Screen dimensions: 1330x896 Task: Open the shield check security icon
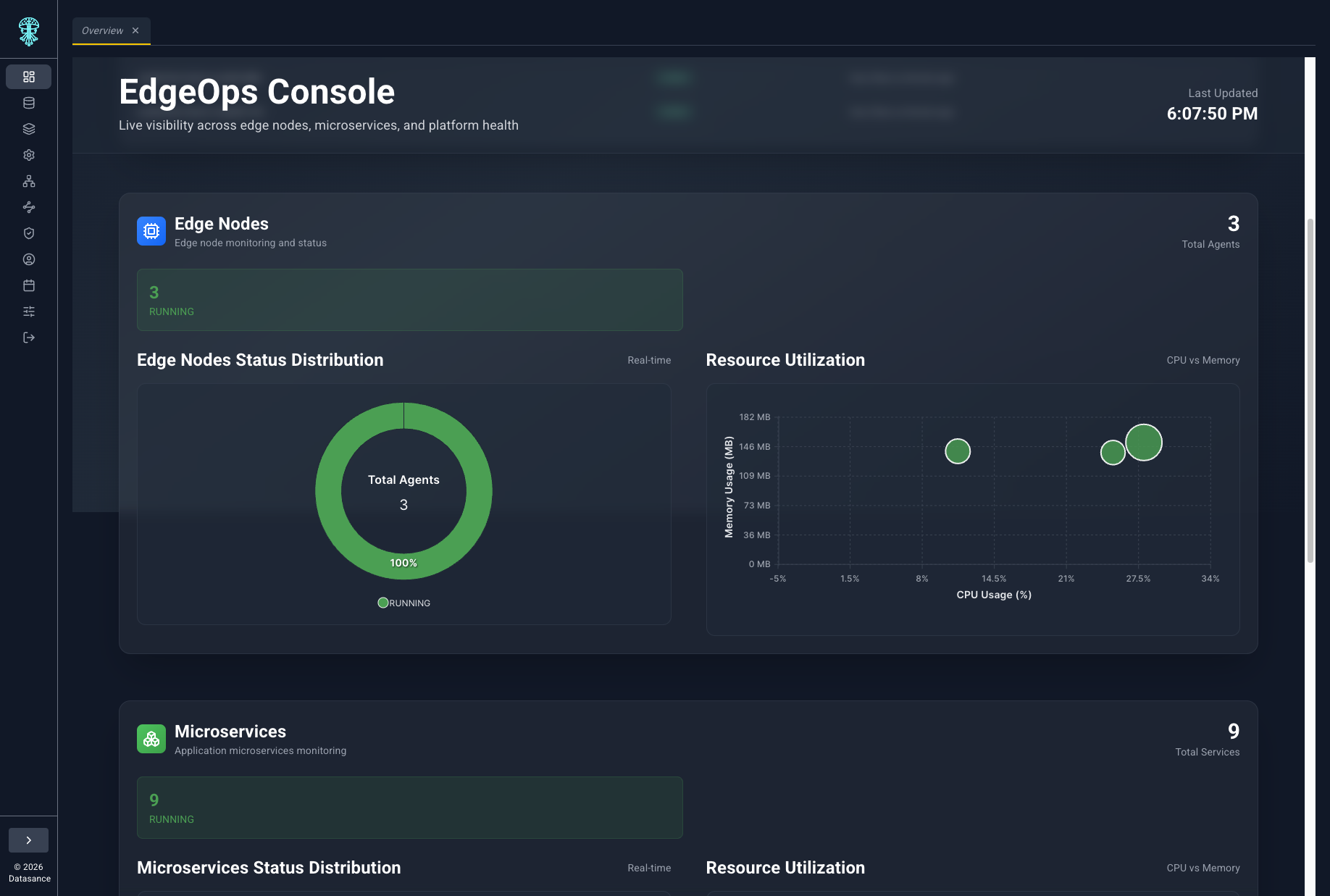29,233
